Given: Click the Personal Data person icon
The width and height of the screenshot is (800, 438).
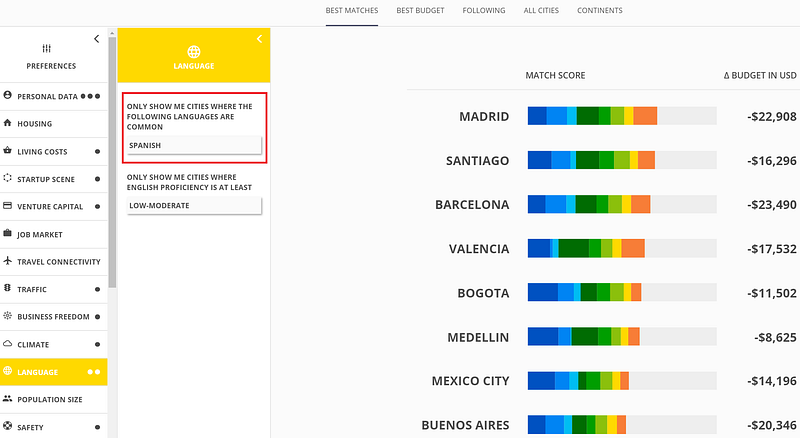Looking at the screenshot, I should tap(8, 95).
